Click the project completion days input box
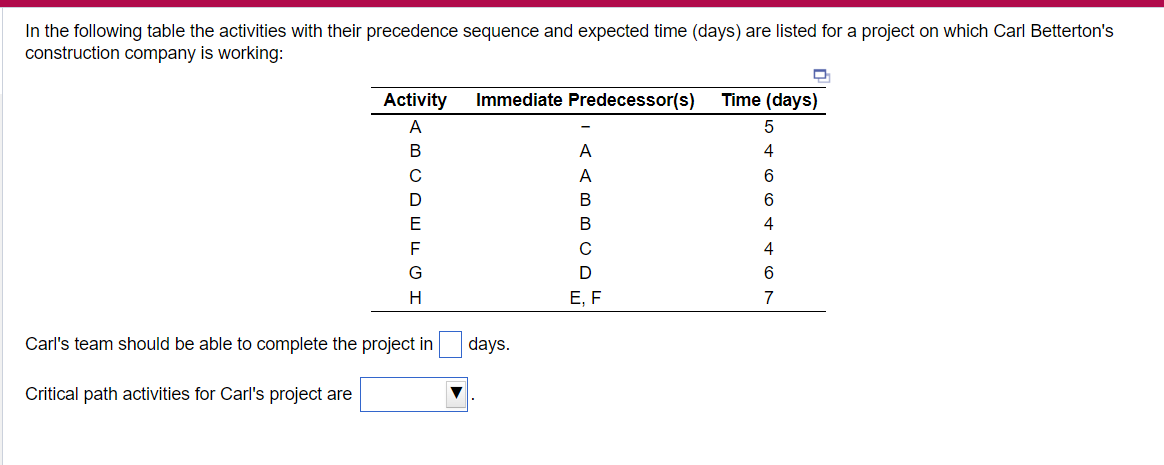Screen dimensions: 1164x465 pos(450,345)
